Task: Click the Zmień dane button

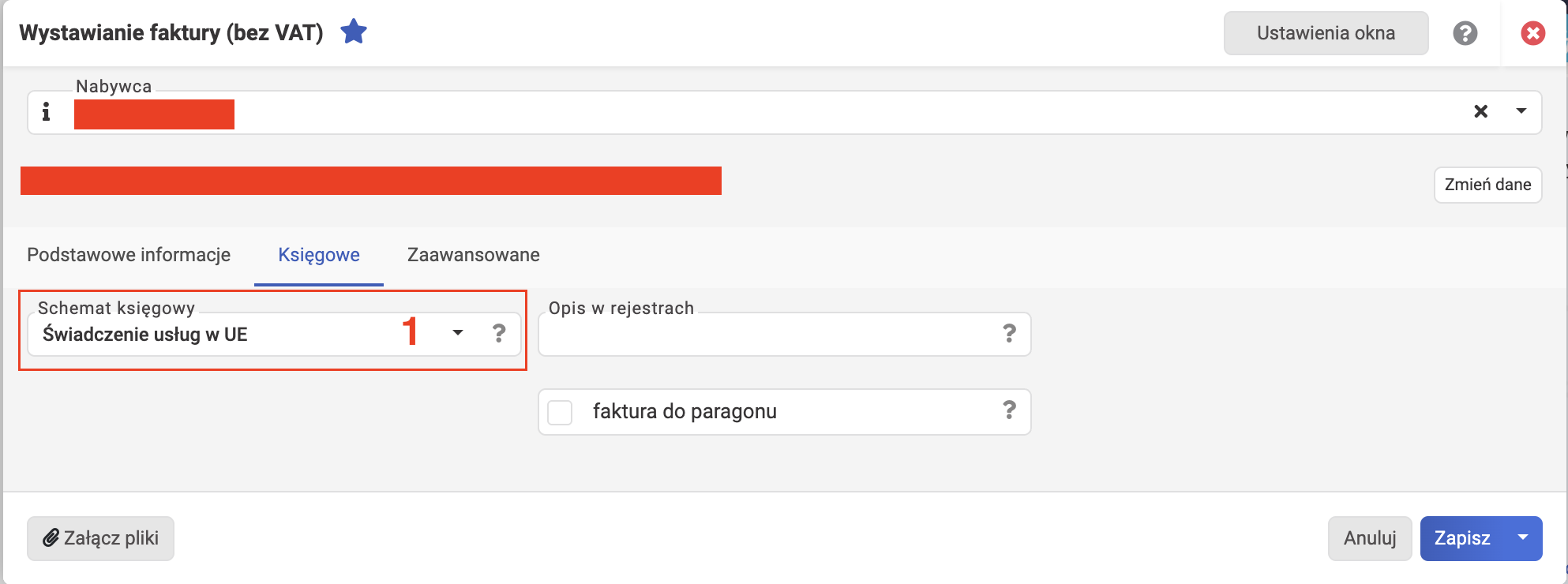Action: coord(1487,185)
